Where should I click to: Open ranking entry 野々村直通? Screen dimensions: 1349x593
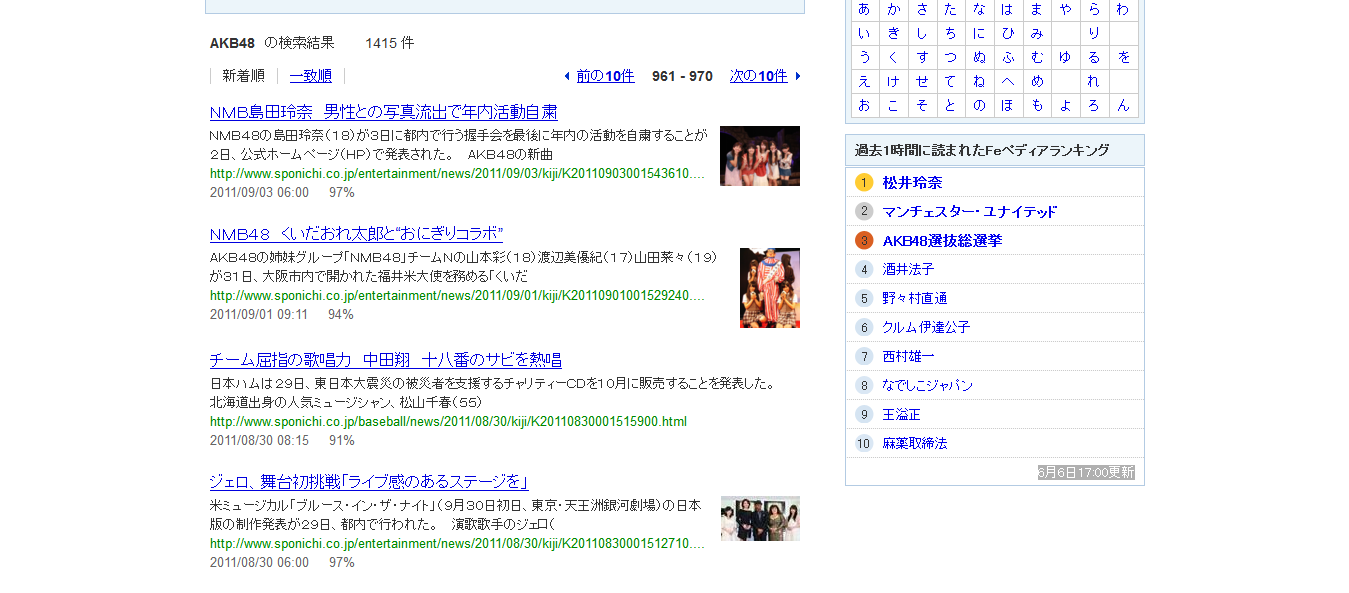point(915,298)
